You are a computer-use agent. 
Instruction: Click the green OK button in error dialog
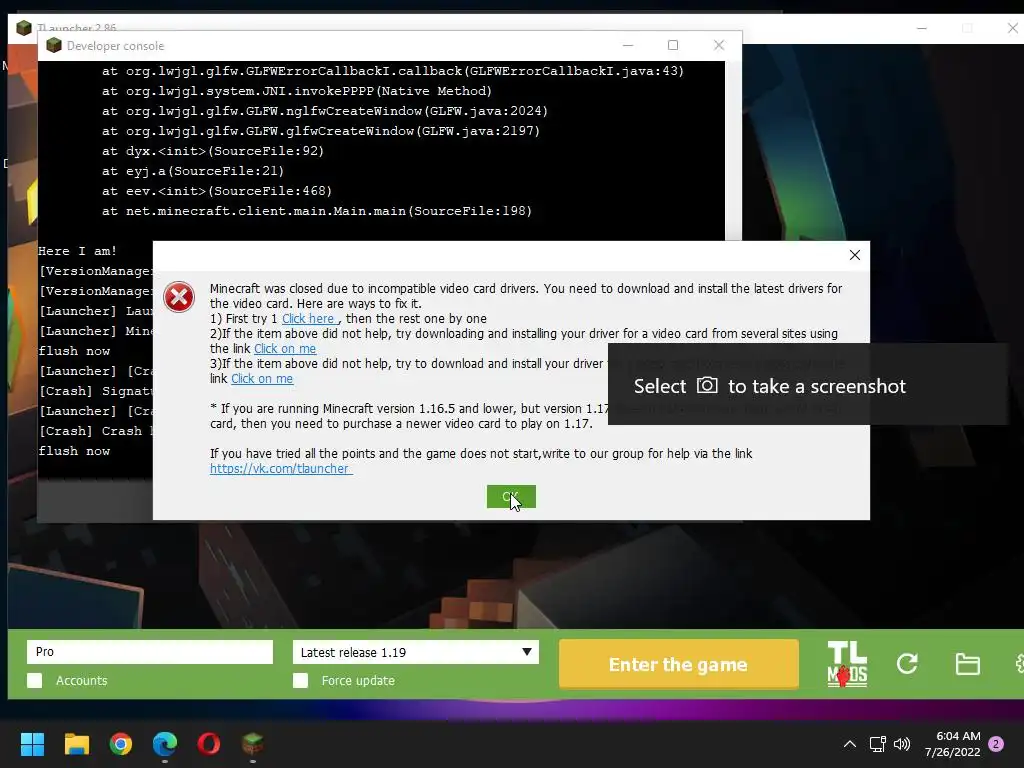pyautogui.click(x=511, y=496)
